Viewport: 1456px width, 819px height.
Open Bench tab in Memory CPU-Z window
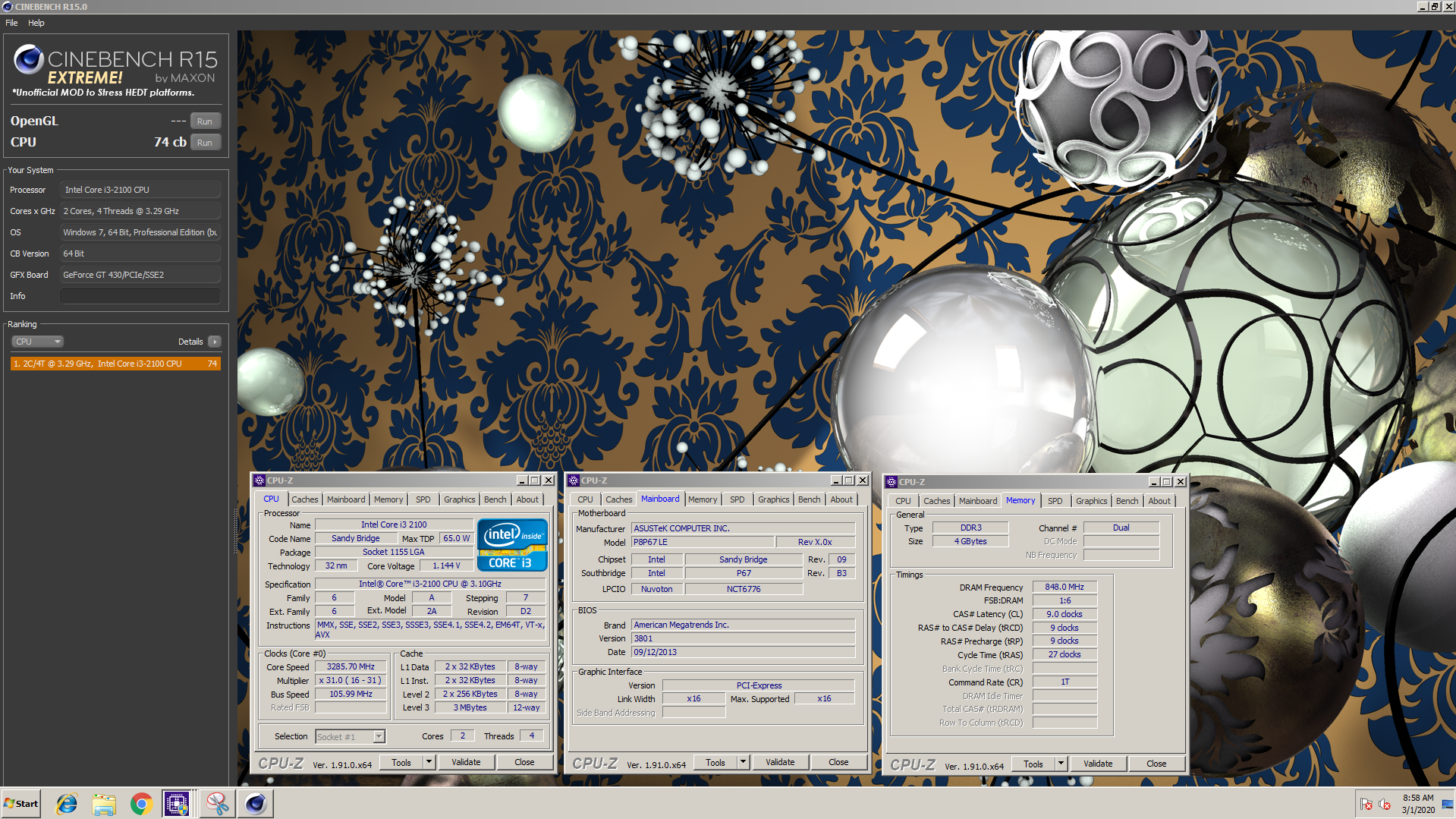[1127, 501]
